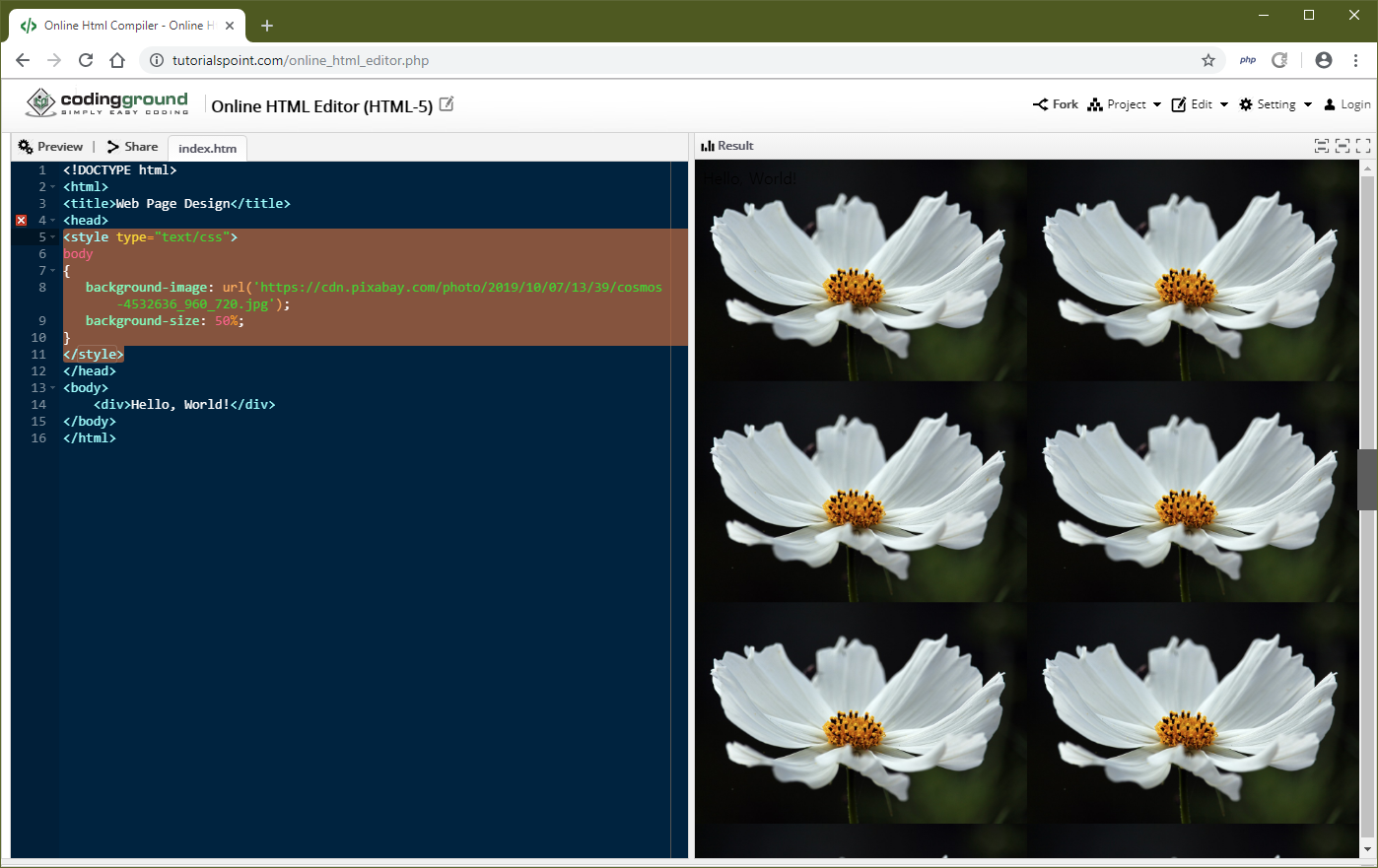The width and height of the screenshot is (1378, 868).
Task: Close the Online Html Compiler browser tab
Action: point(230,26)
